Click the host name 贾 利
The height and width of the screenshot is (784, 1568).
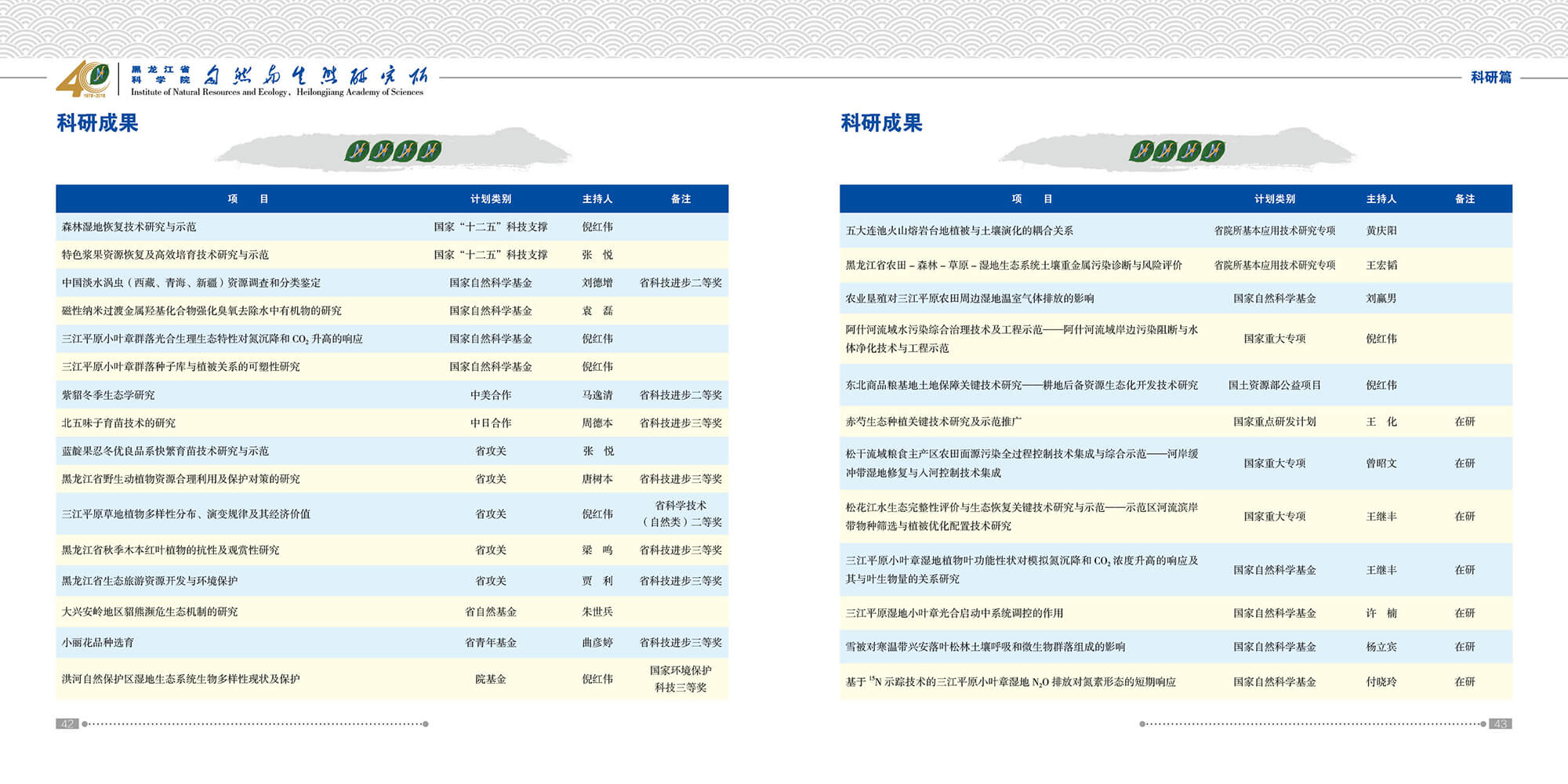point(597,581)
